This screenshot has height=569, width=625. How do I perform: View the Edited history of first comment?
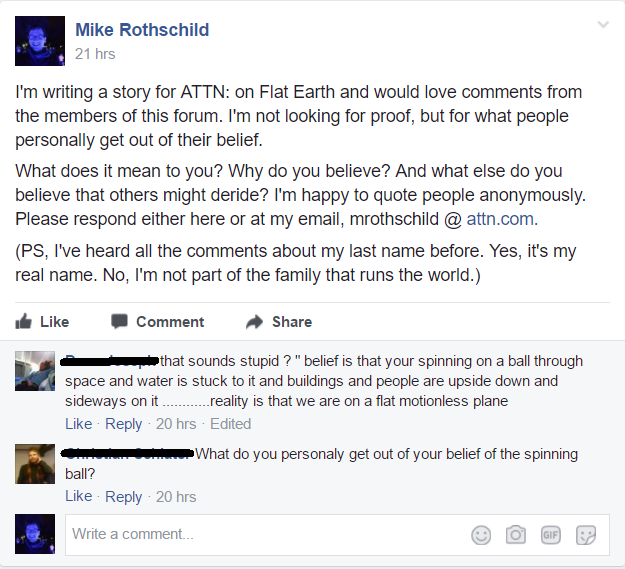(230, 424)
